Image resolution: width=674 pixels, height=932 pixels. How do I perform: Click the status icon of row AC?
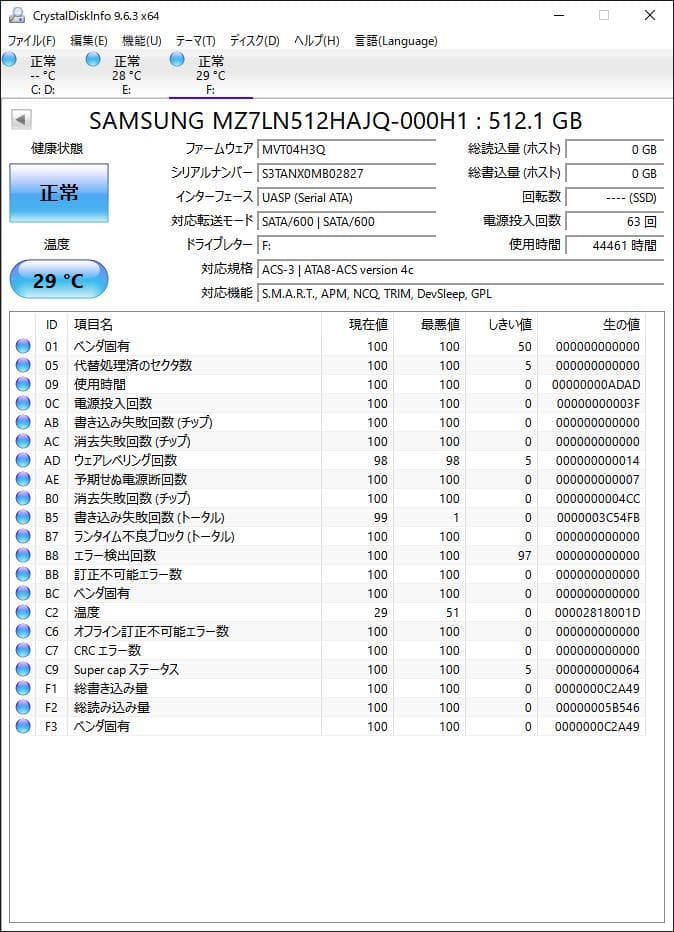(x=23, y=441)
